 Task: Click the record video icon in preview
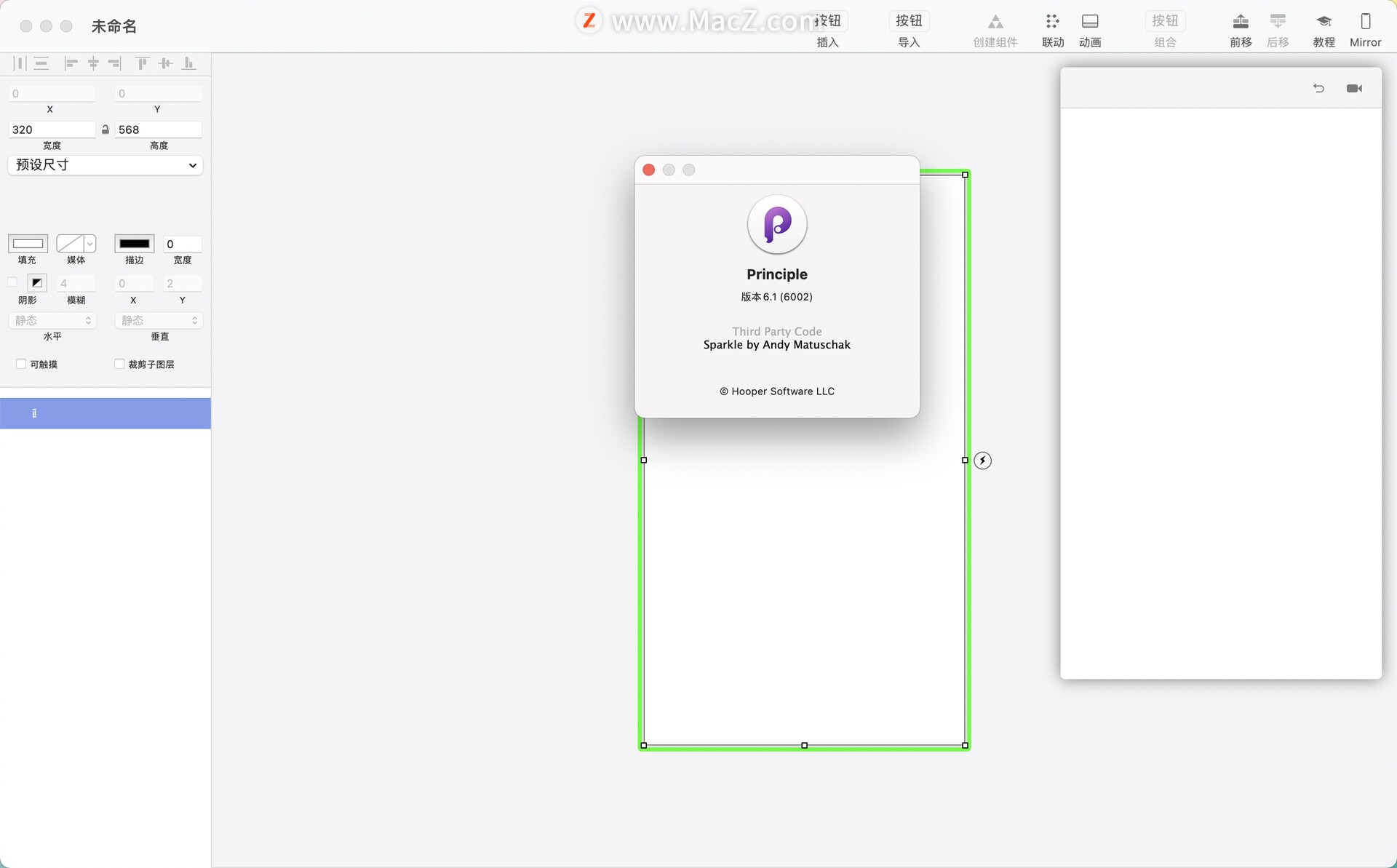tap(1354, 88)
